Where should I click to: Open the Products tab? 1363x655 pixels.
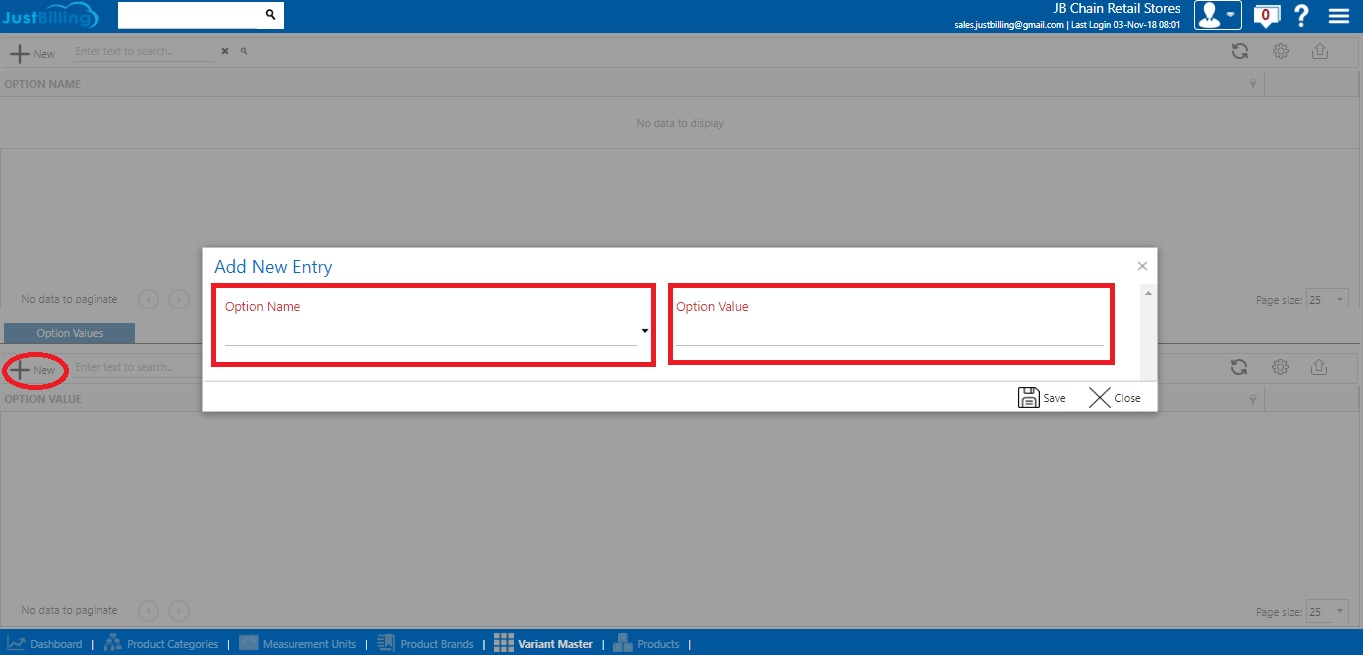pos(646,644)
